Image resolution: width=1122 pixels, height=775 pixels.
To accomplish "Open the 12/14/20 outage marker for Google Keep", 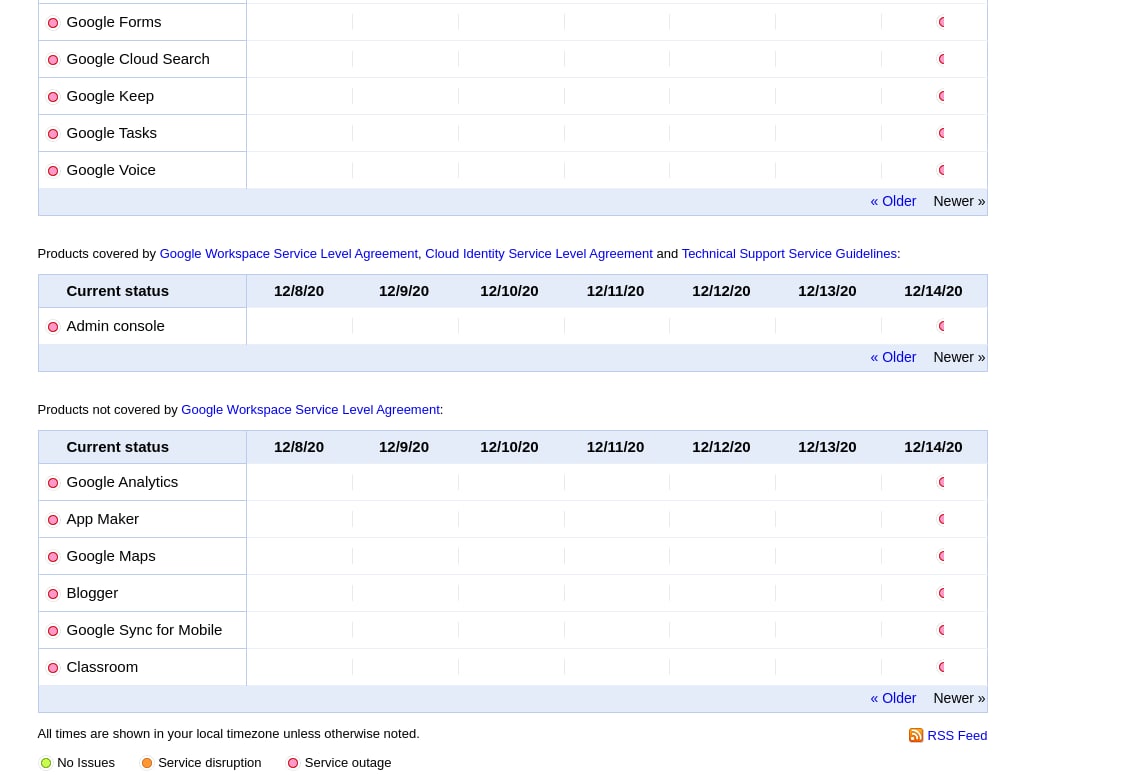I will click(942, 96).
